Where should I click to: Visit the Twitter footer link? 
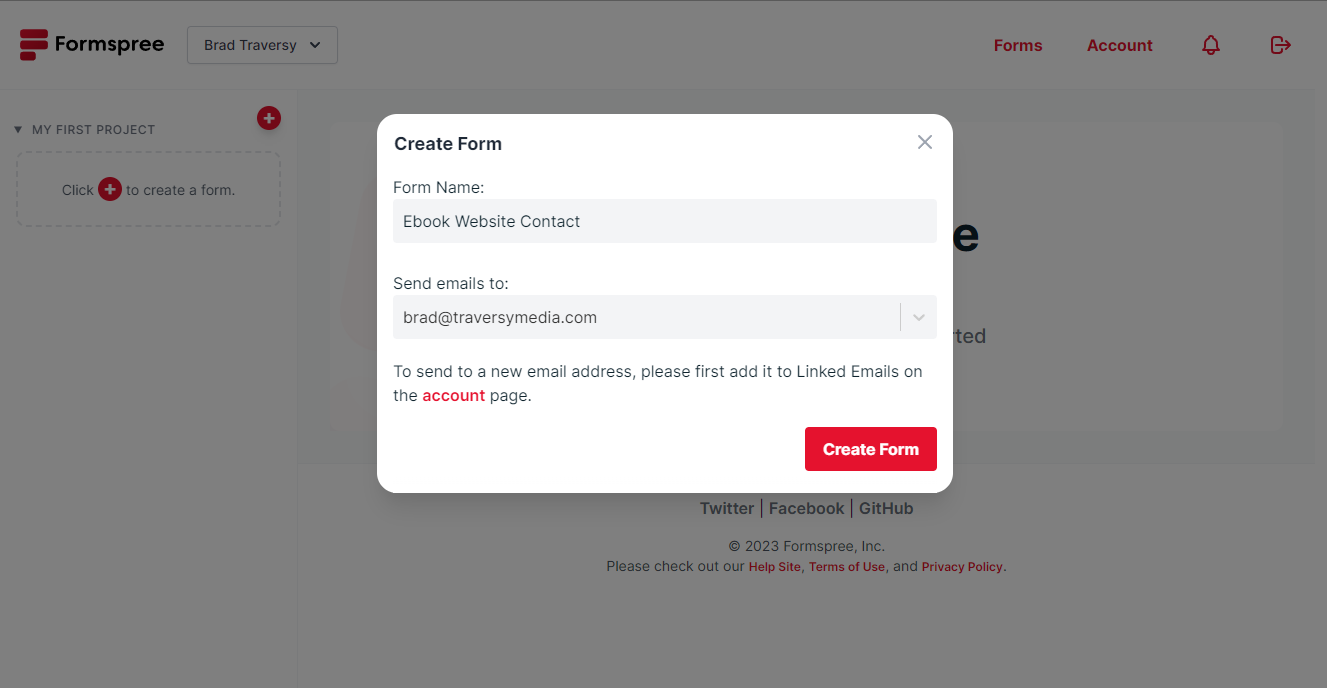[727, 508]
